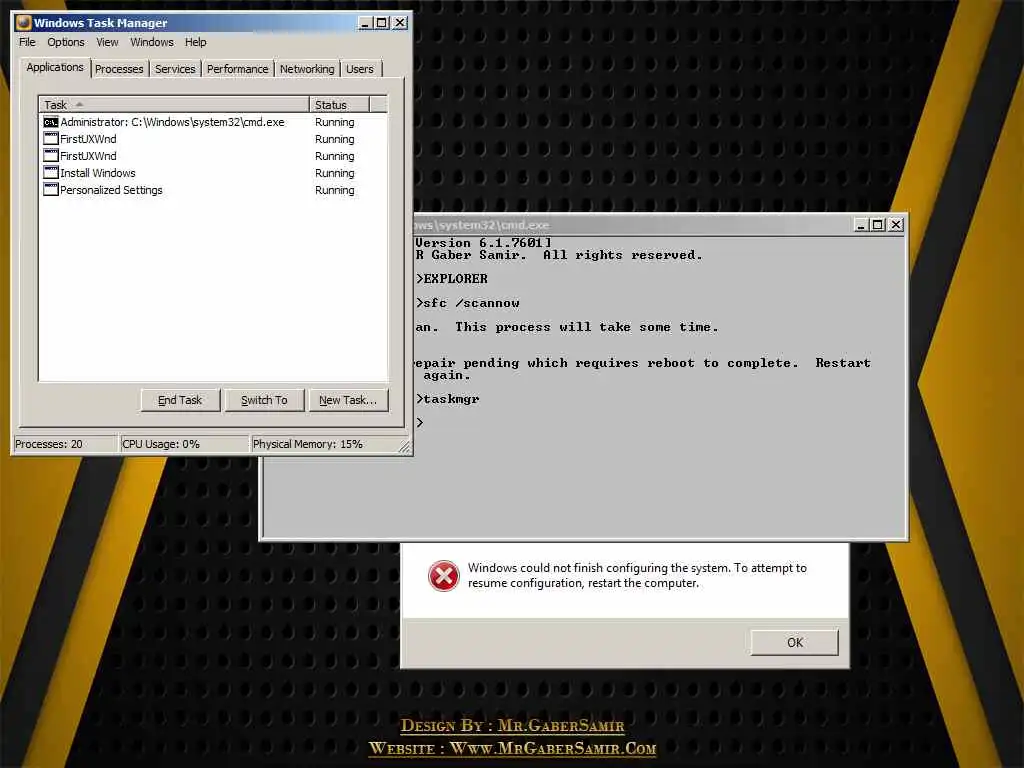The height and width of the screenshot is (768, 1024).
Task: Click the first FirstUXWnd task icon
Action: pyautogui.click(x=50, y=138)
